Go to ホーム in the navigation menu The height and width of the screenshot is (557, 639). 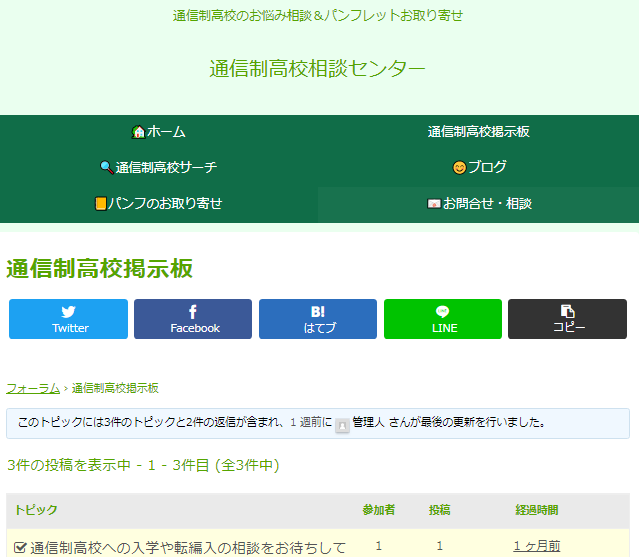point(159,132)
